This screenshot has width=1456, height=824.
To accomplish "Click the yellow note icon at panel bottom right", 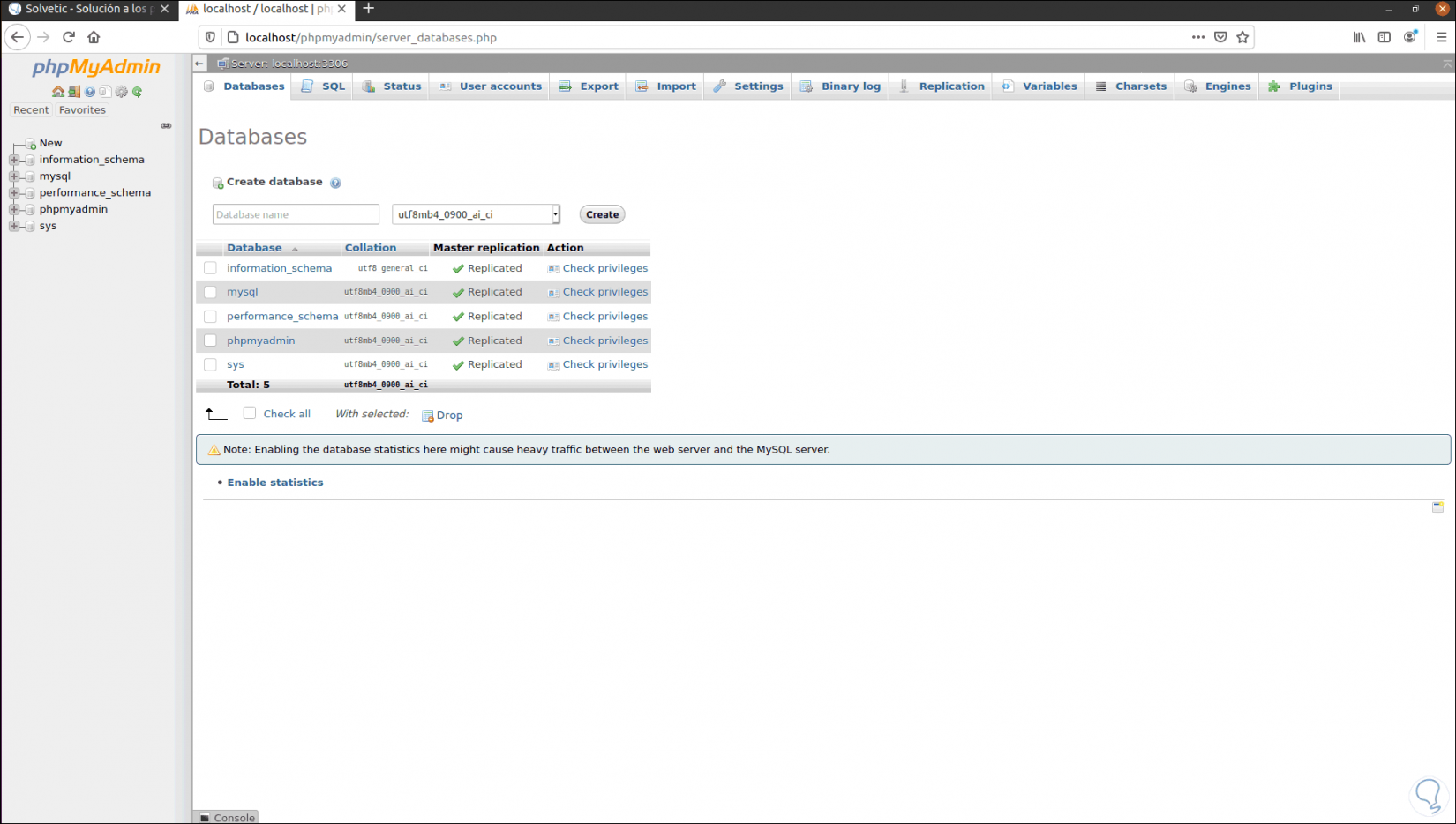I will click(1437, 507).
